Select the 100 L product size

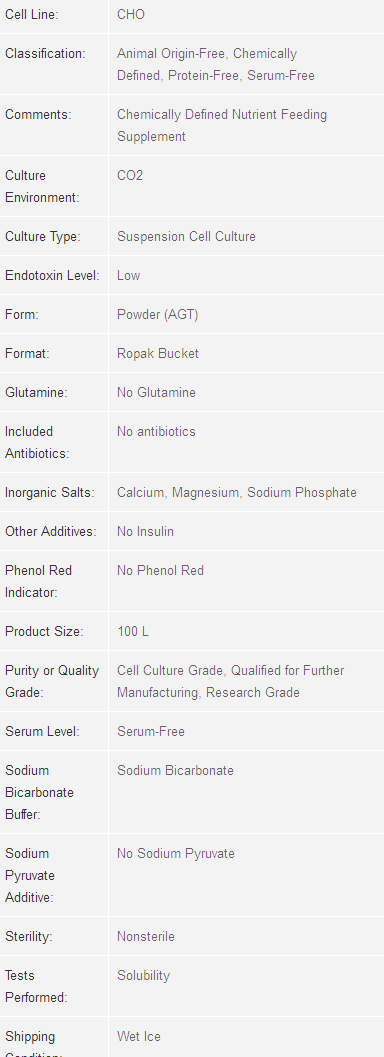click(x=133, y=632)
